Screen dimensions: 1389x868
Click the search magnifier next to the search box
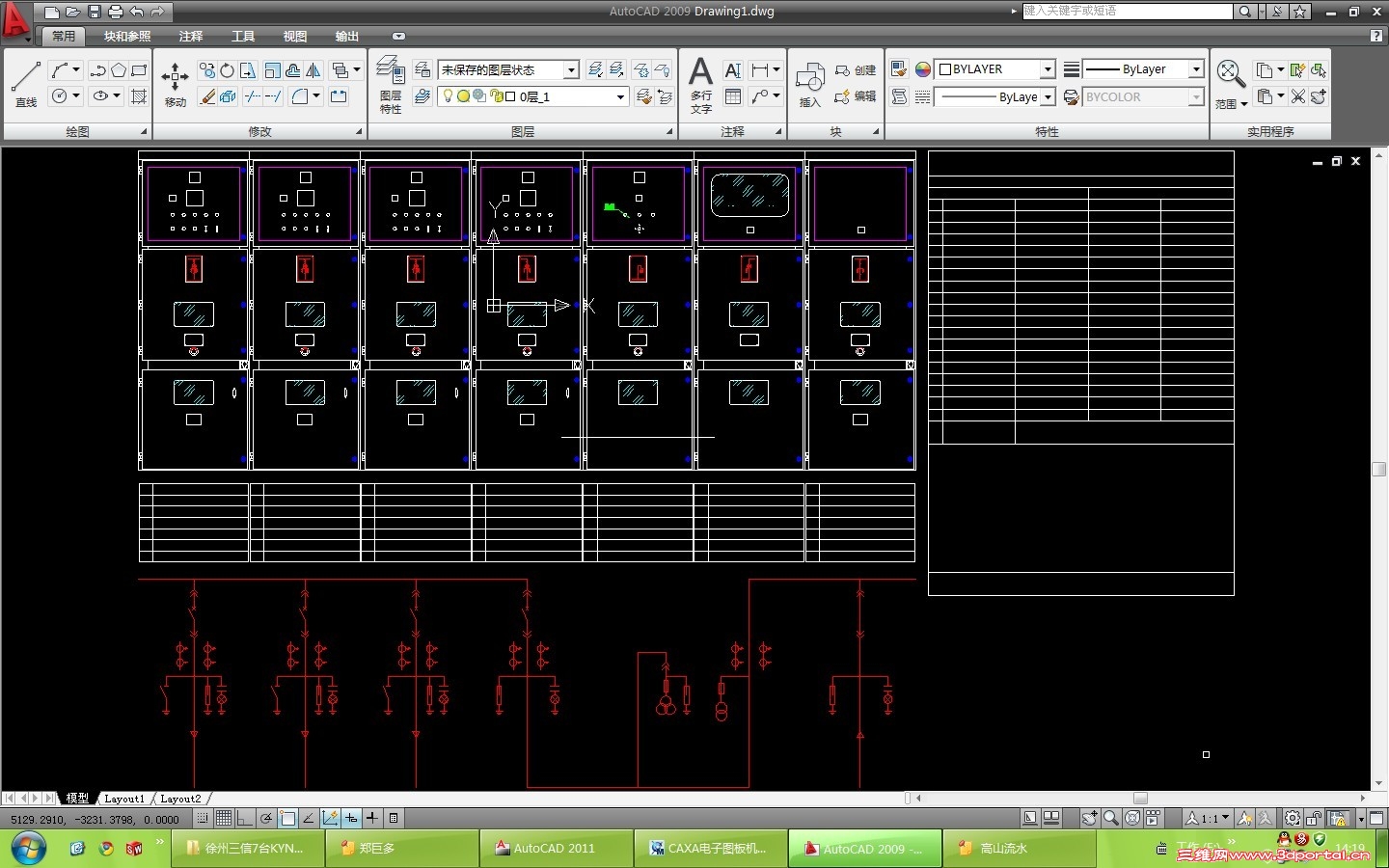click(1245, 12)
